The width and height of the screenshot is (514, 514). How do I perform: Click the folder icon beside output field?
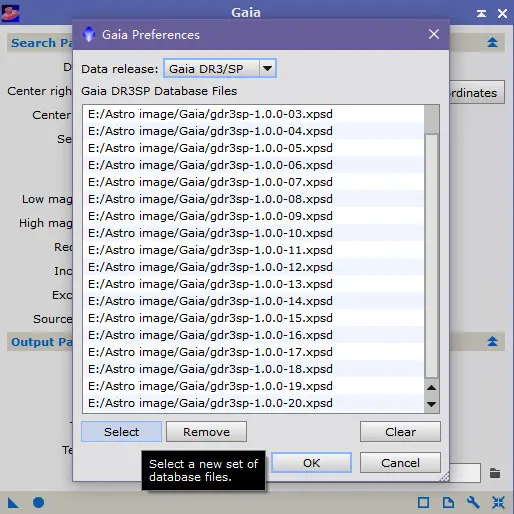[495, 473]
